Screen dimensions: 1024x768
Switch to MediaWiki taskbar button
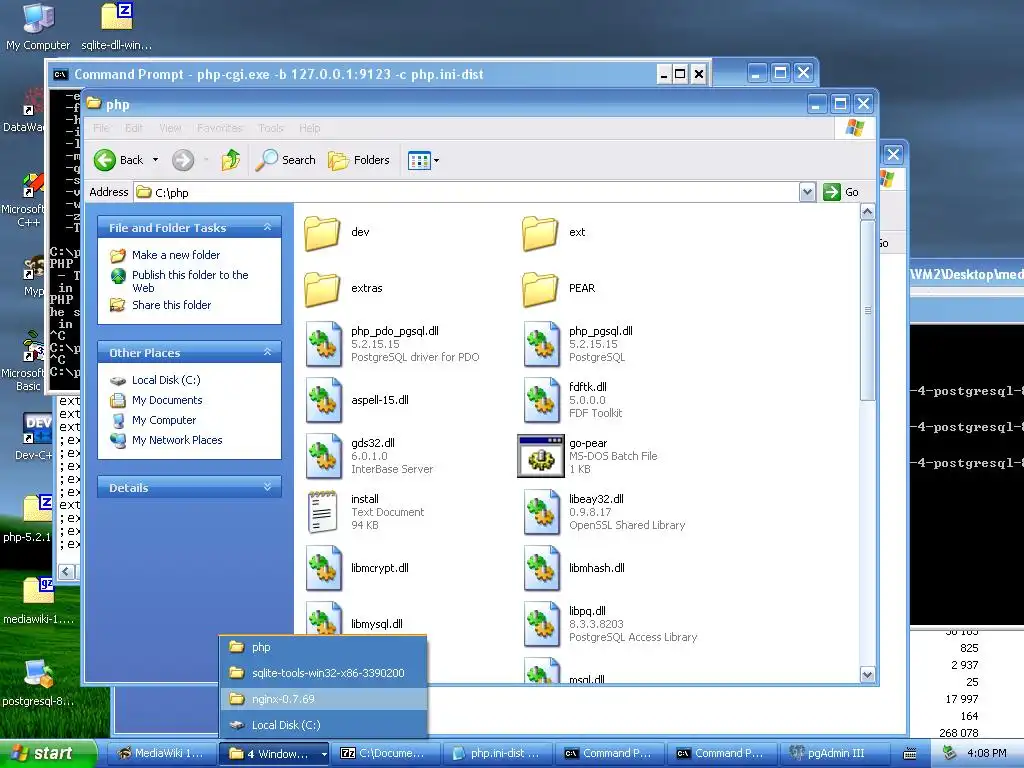(x=161, y=753)
